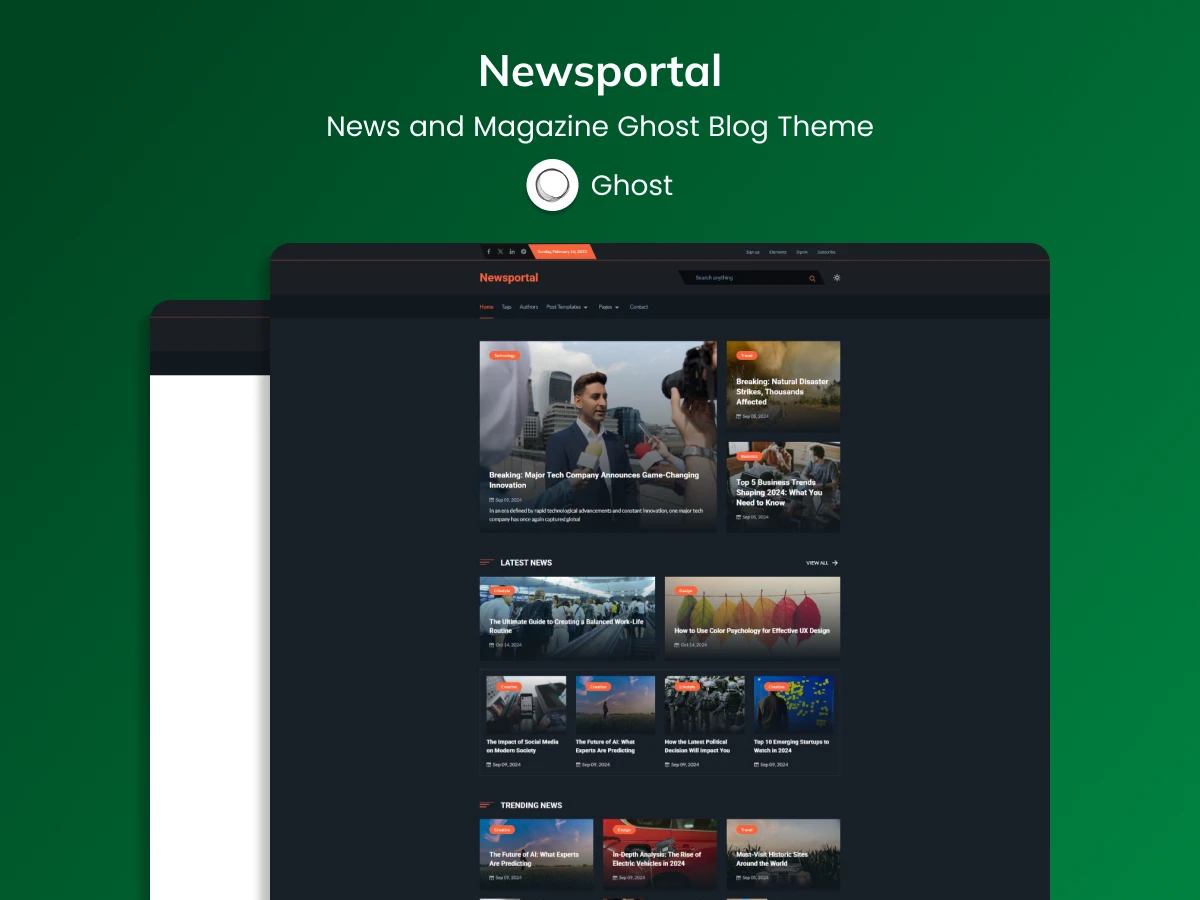
Task: Toggle light/dark mode with the sun icon
Action: [x=837, y=278]
